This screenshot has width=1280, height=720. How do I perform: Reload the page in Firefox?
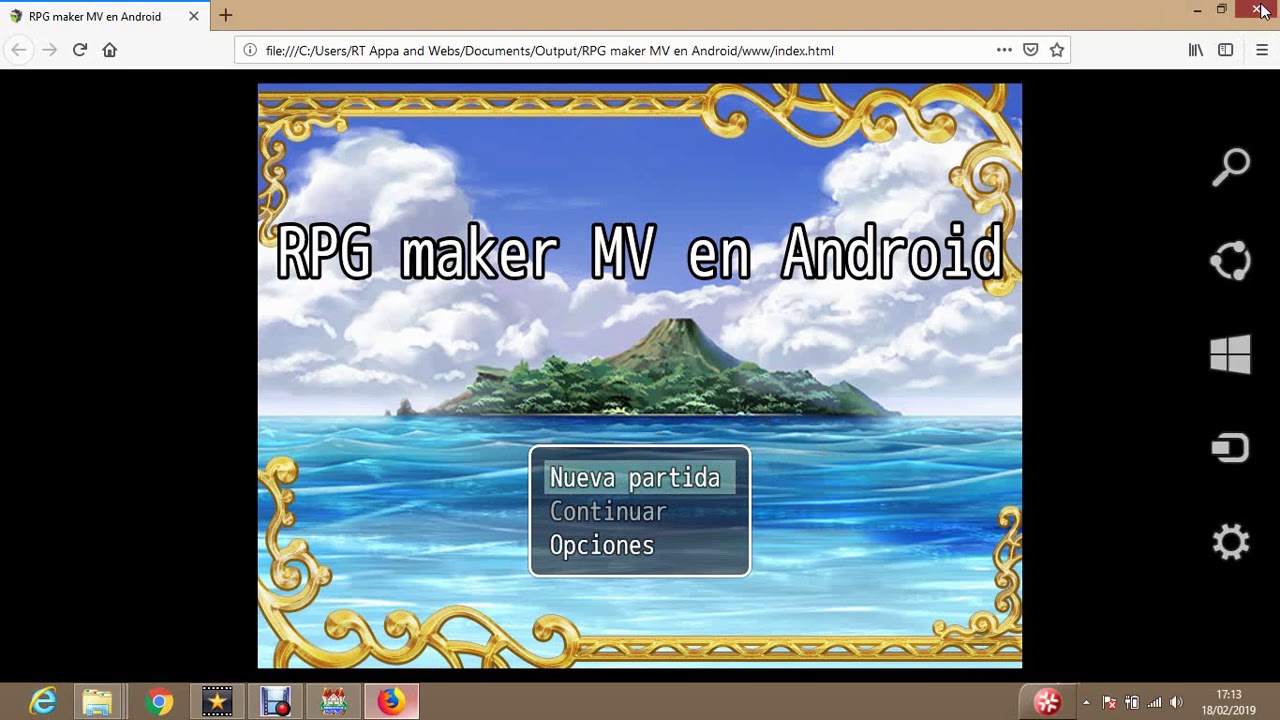(80, 50)
